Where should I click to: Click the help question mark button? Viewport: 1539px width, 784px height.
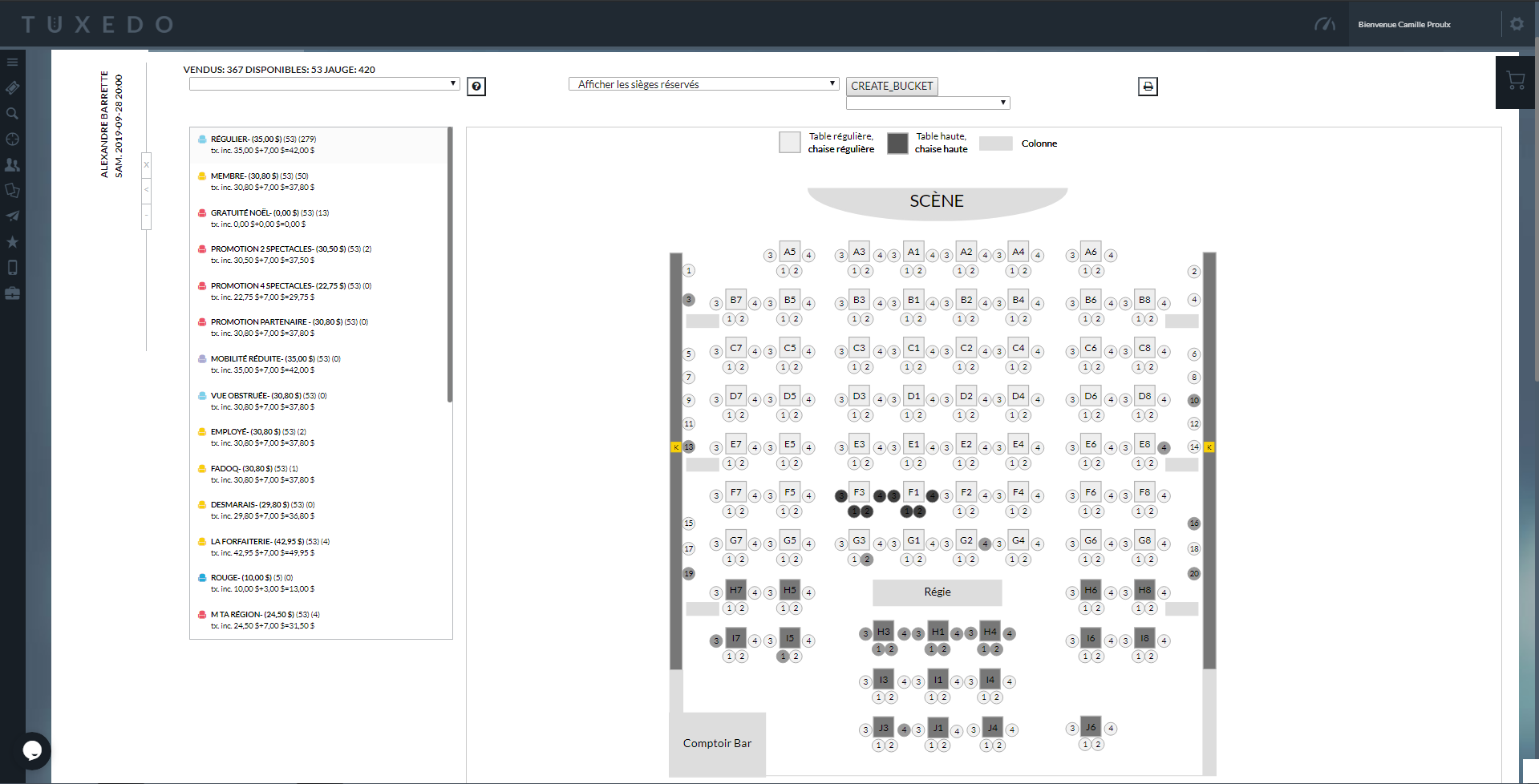pyautogui.click(x=476, y=86)
